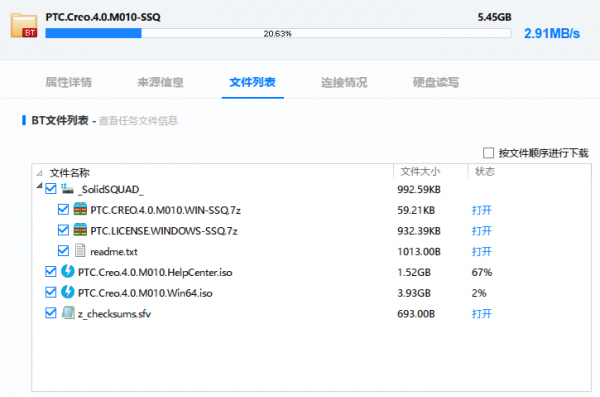Uncheck the _SolidSQUAD_ folder checkbox
600x397 pixels.
click(51, 189)
